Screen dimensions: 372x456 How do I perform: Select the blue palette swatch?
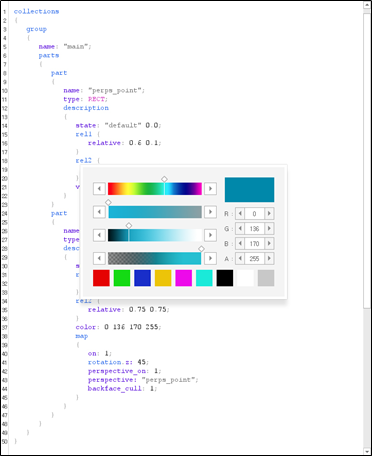click(142, 278)
